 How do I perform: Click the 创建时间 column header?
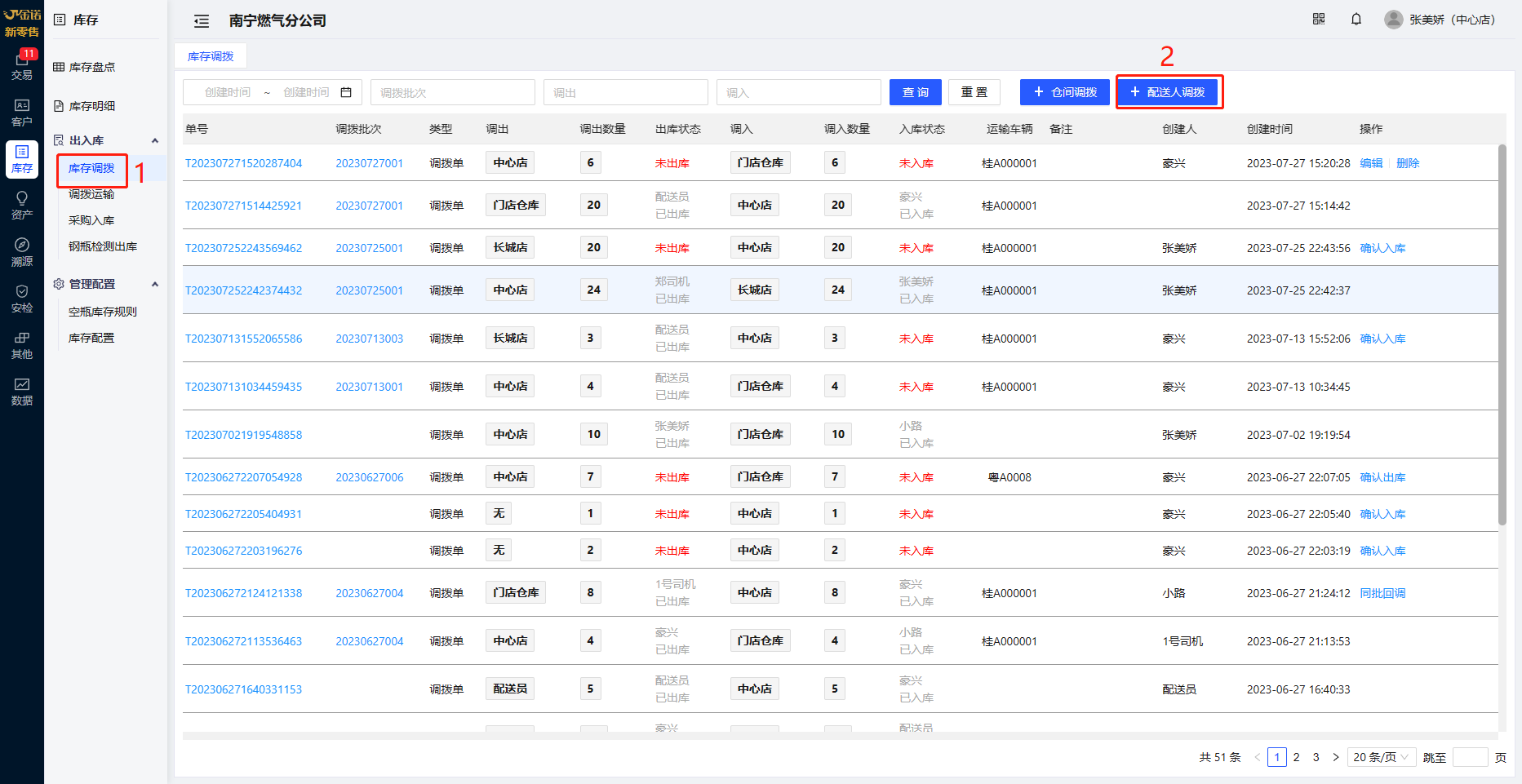(x=1269, y=129)
